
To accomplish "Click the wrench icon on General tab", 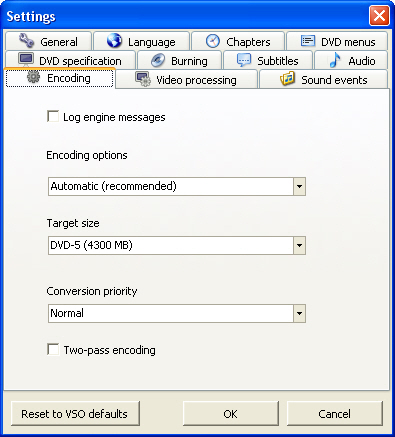I will tap(26, 41).
